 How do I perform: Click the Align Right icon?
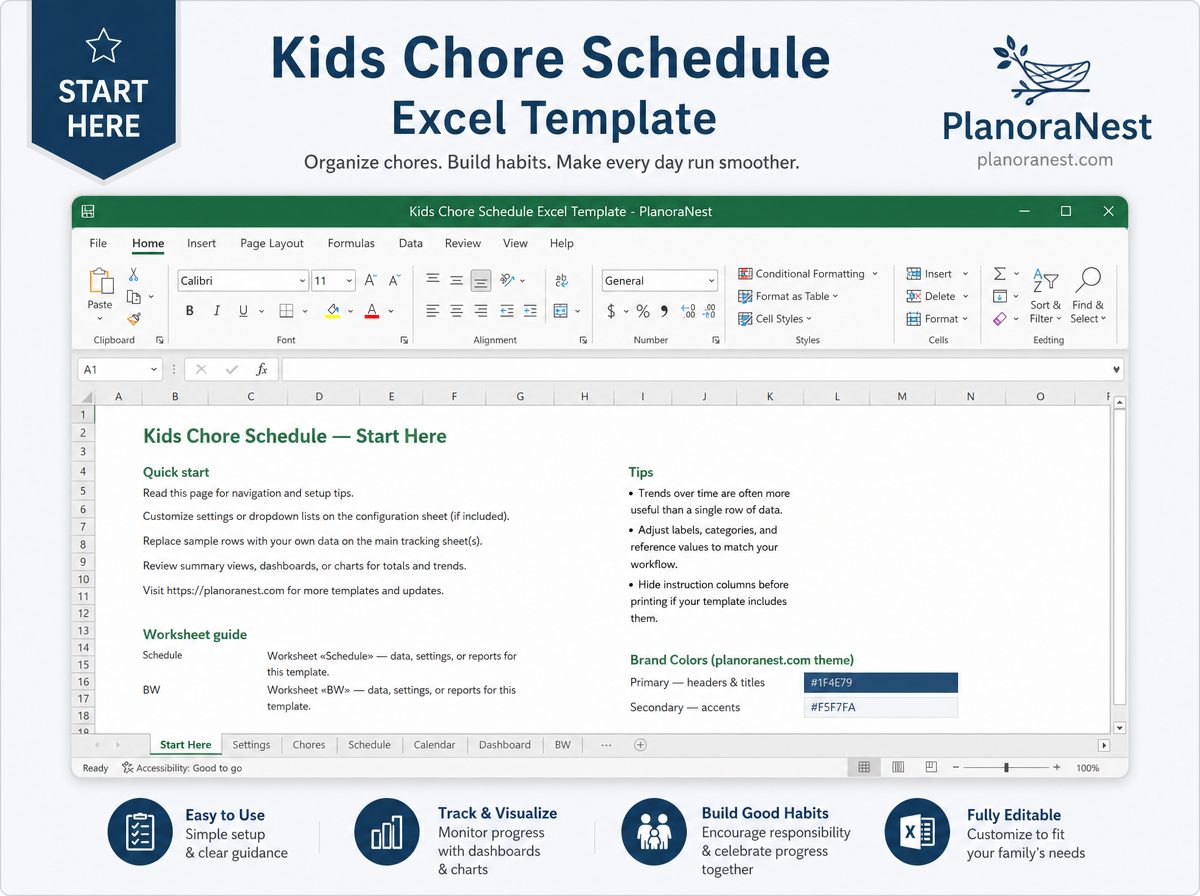click(481, 311)
